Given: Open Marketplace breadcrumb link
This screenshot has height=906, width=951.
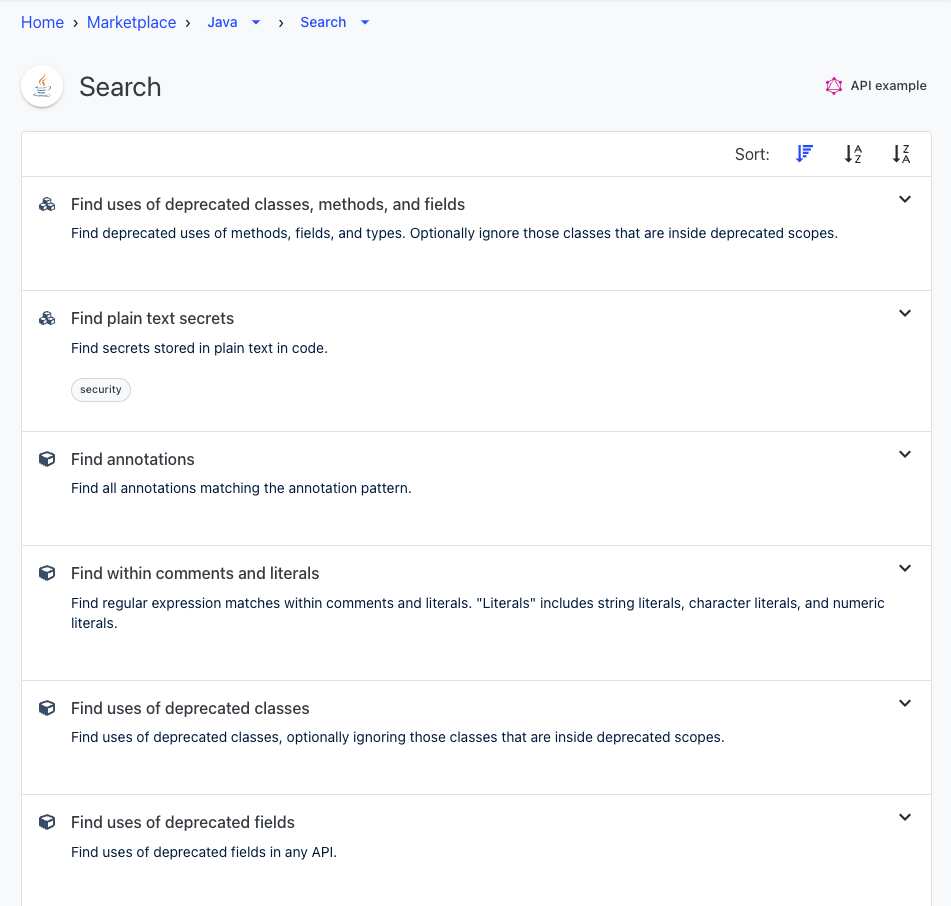Looking at the screenshot, I should [x=132, y=22].
